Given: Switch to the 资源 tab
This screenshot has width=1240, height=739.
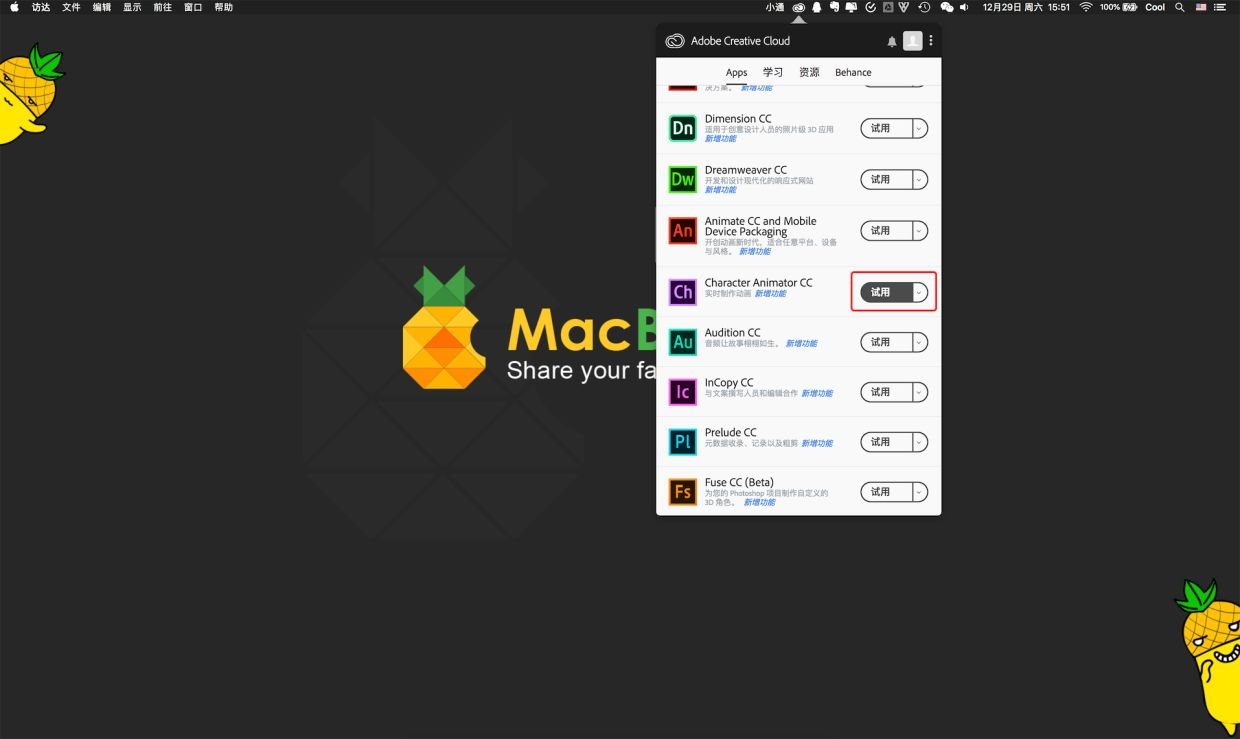Looking at the screenshot, I should 809,72.
